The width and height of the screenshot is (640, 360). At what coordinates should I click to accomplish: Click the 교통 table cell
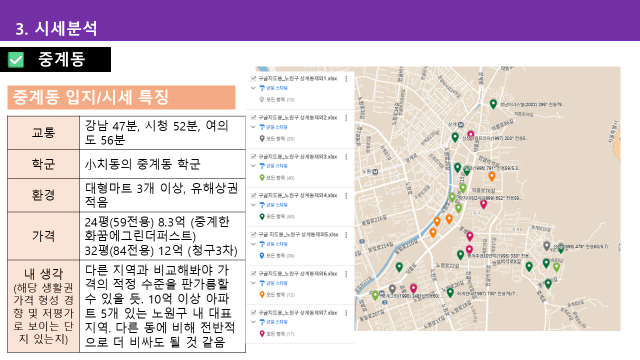coord(43,133)
